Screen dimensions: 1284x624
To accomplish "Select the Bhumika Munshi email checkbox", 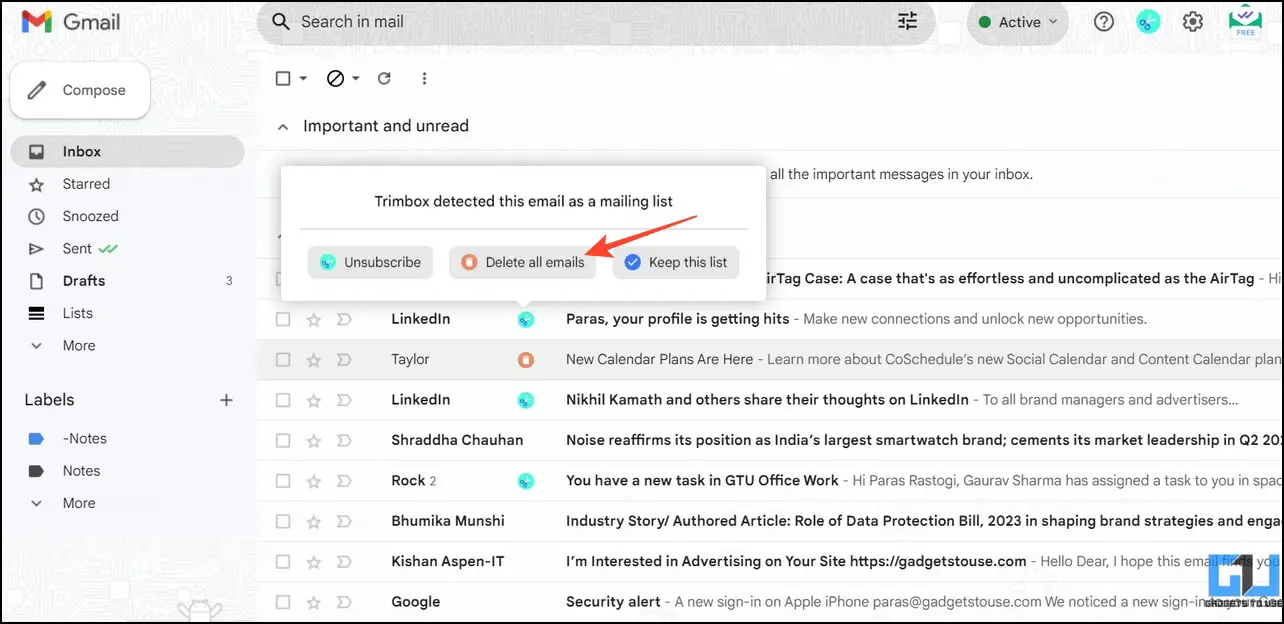I will [x=283, y=521].
